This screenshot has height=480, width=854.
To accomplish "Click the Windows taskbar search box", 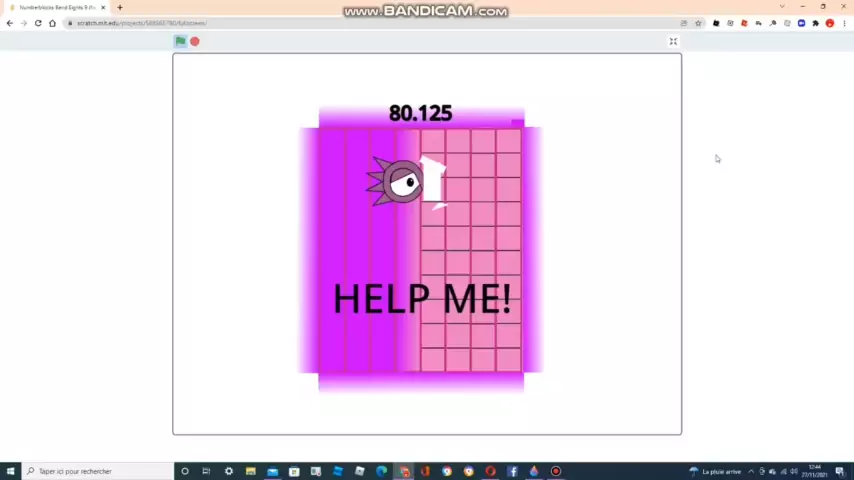I will (98, 471).
